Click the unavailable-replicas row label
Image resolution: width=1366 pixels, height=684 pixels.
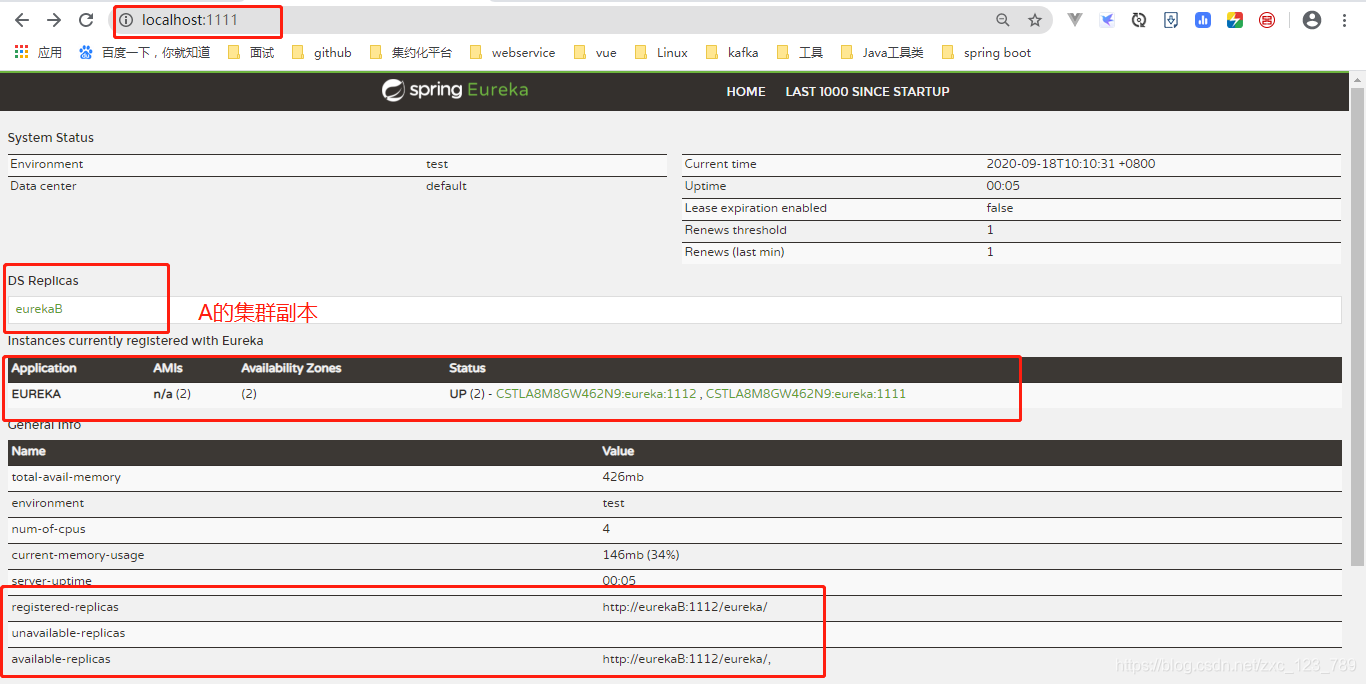68,633
